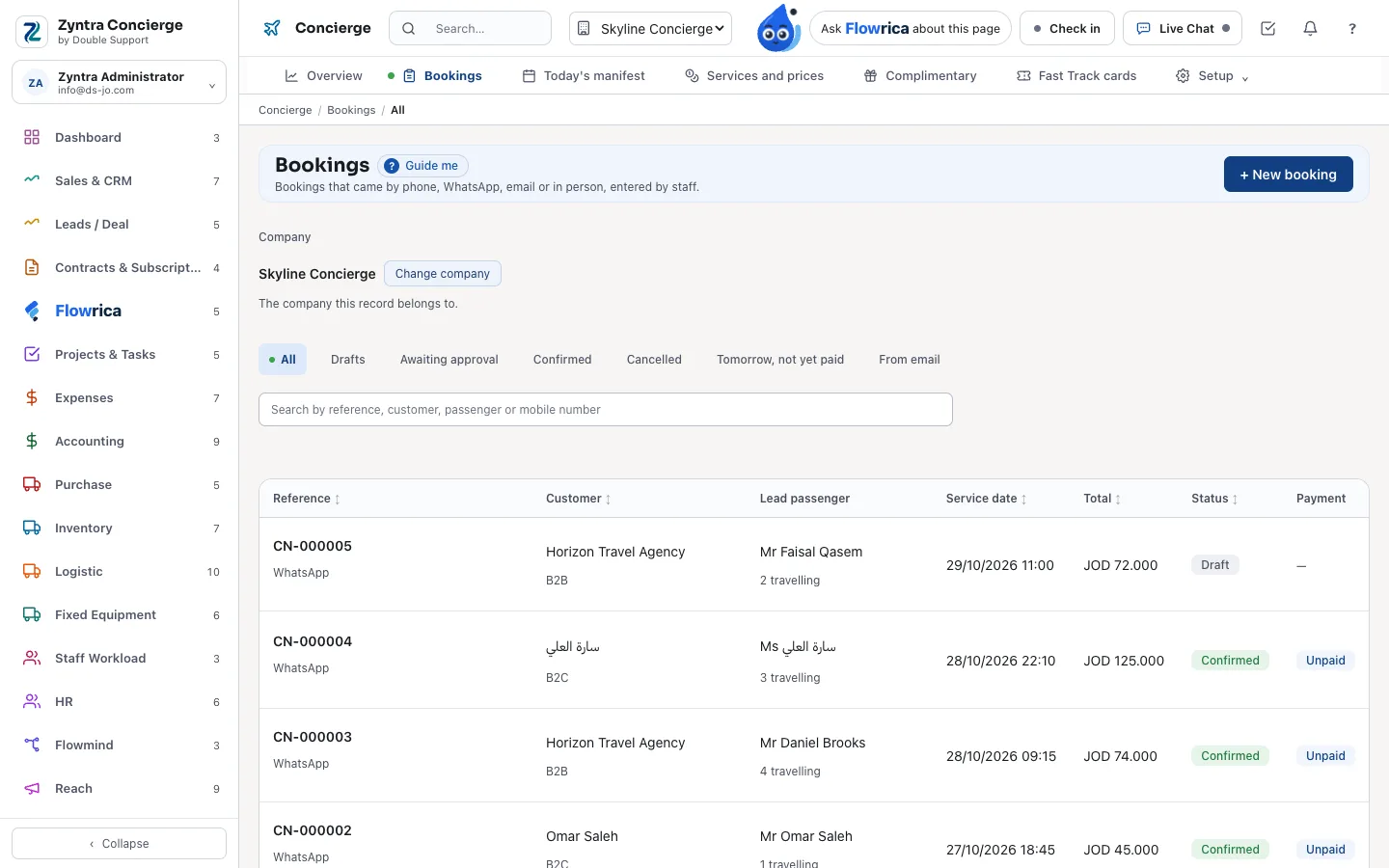1389x868 pixels.
Task: Click the Expenses dollar icon
Action: pos(32,397)
